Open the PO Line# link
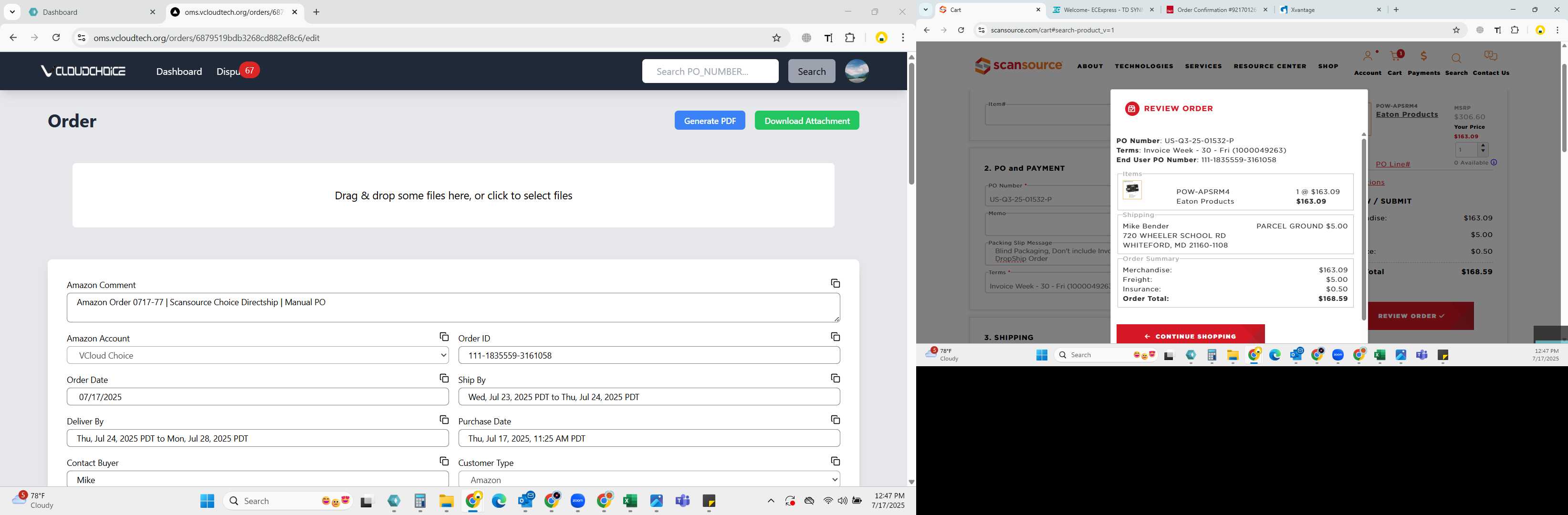Screen dimensions: 1568x515 click(1393, 164)
